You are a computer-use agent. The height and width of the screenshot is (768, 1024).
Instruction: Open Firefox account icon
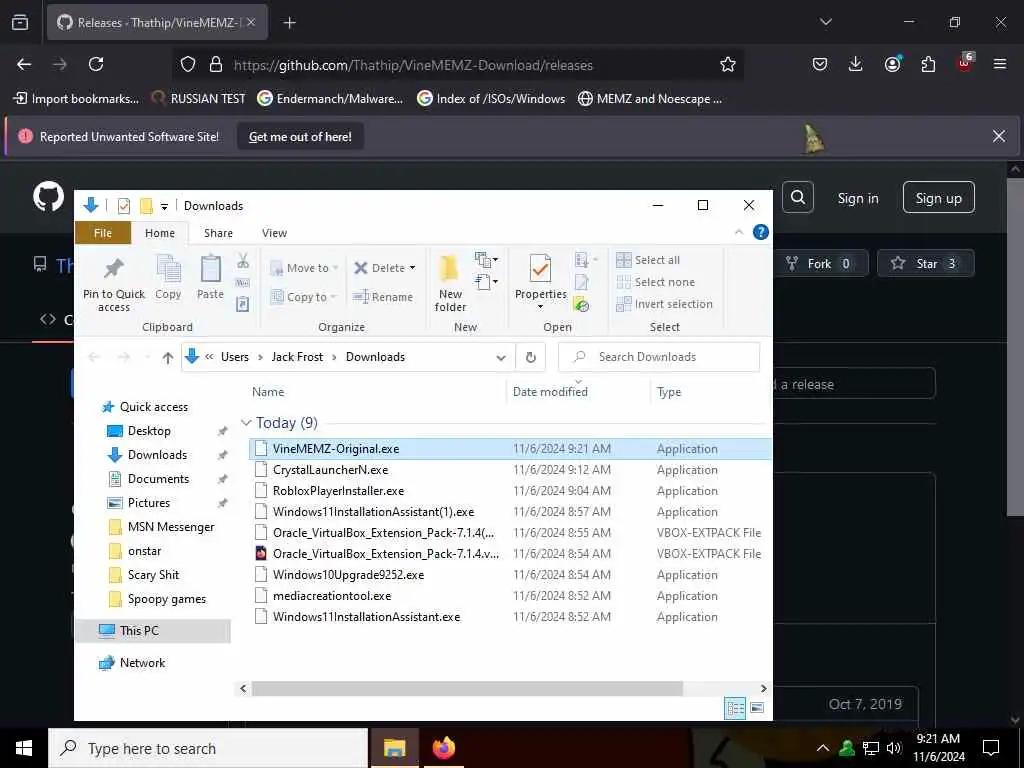(892, 64)
